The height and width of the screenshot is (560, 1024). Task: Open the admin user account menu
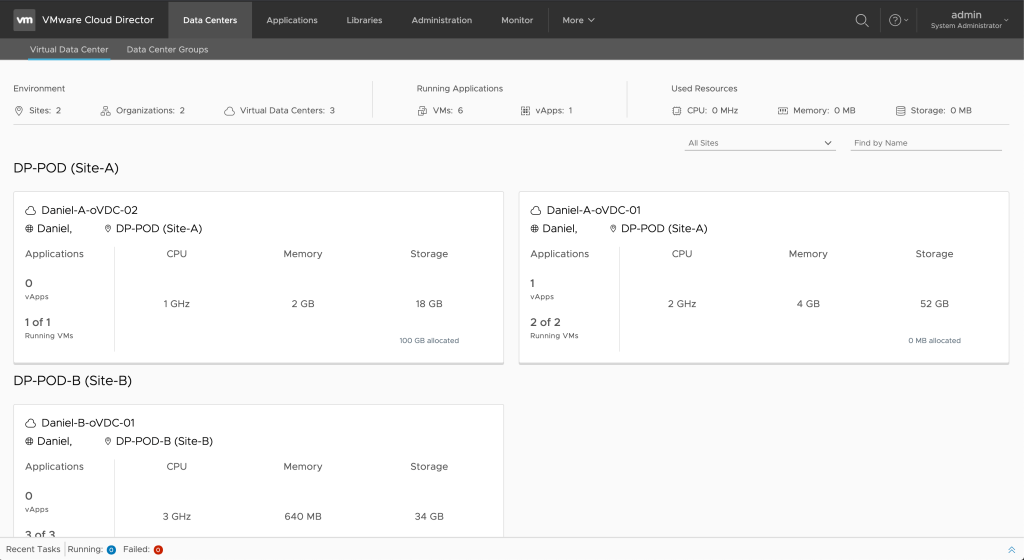(970, 20)
